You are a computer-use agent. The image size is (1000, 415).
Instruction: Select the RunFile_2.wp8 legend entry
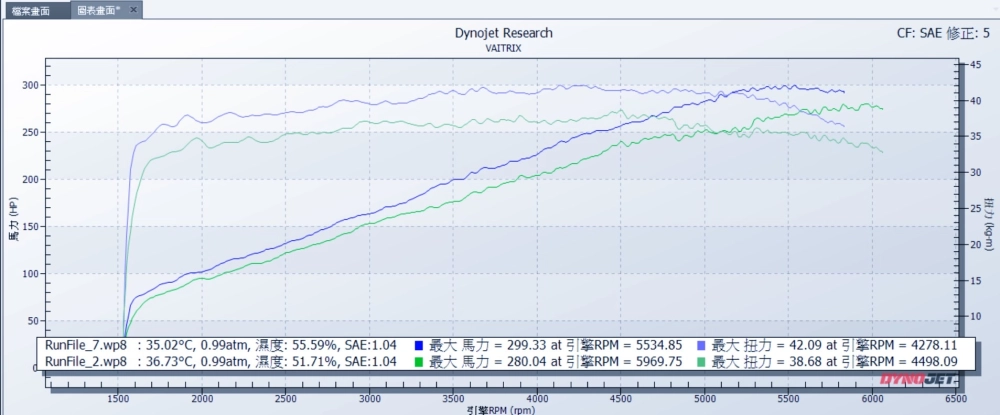pos(86,361)
